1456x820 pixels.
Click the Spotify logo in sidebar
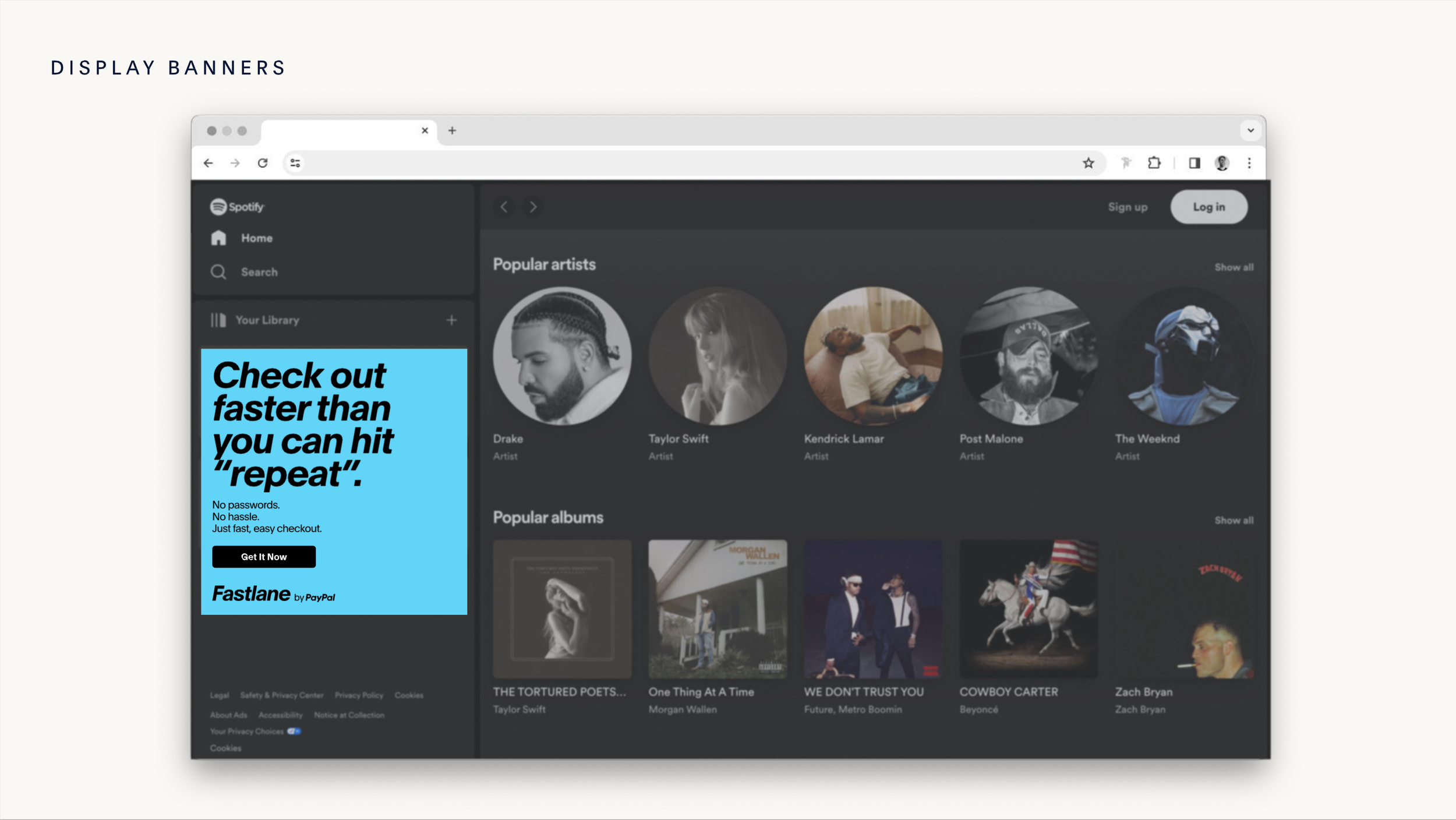point(237,207)
